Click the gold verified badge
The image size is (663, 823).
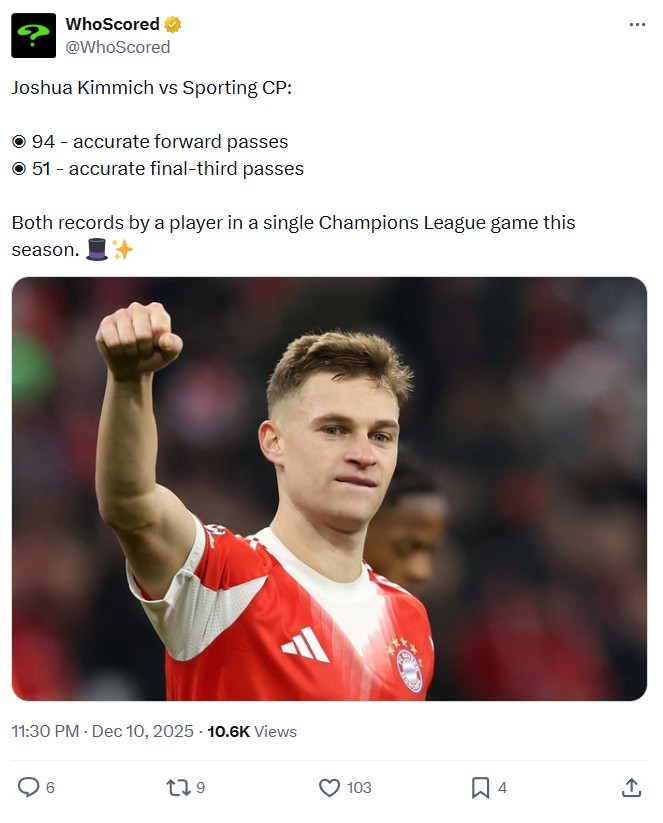click(173, 24)
